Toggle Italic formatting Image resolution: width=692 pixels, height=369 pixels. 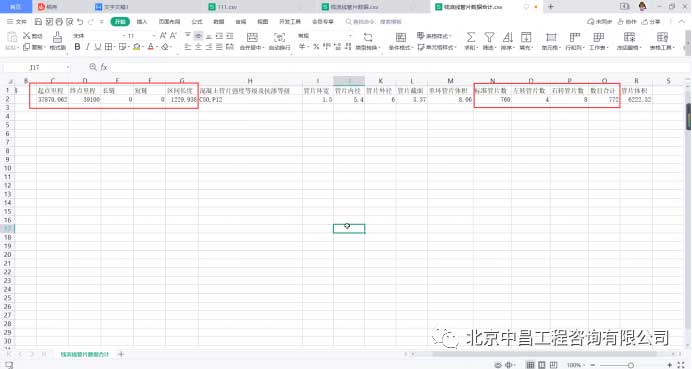(87, 47)
